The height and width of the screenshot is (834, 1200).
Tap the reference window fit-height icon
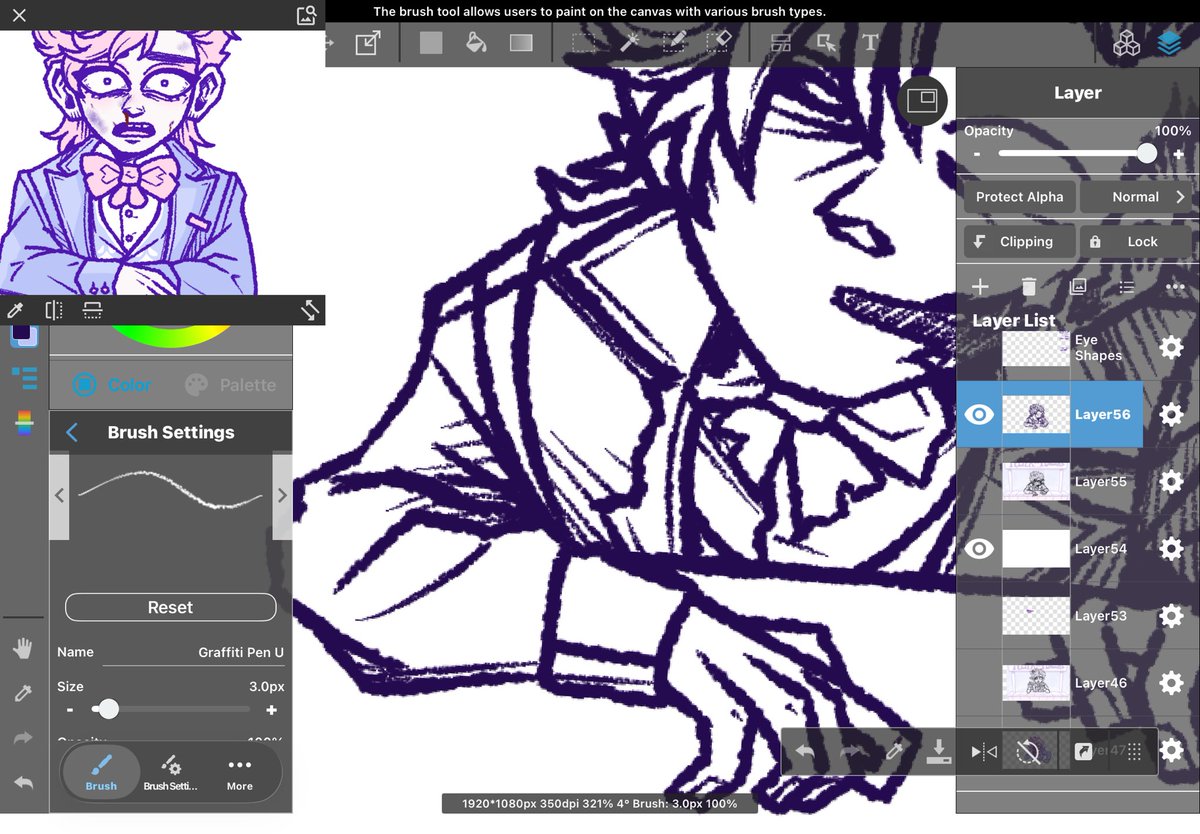[x=92, y=310]
